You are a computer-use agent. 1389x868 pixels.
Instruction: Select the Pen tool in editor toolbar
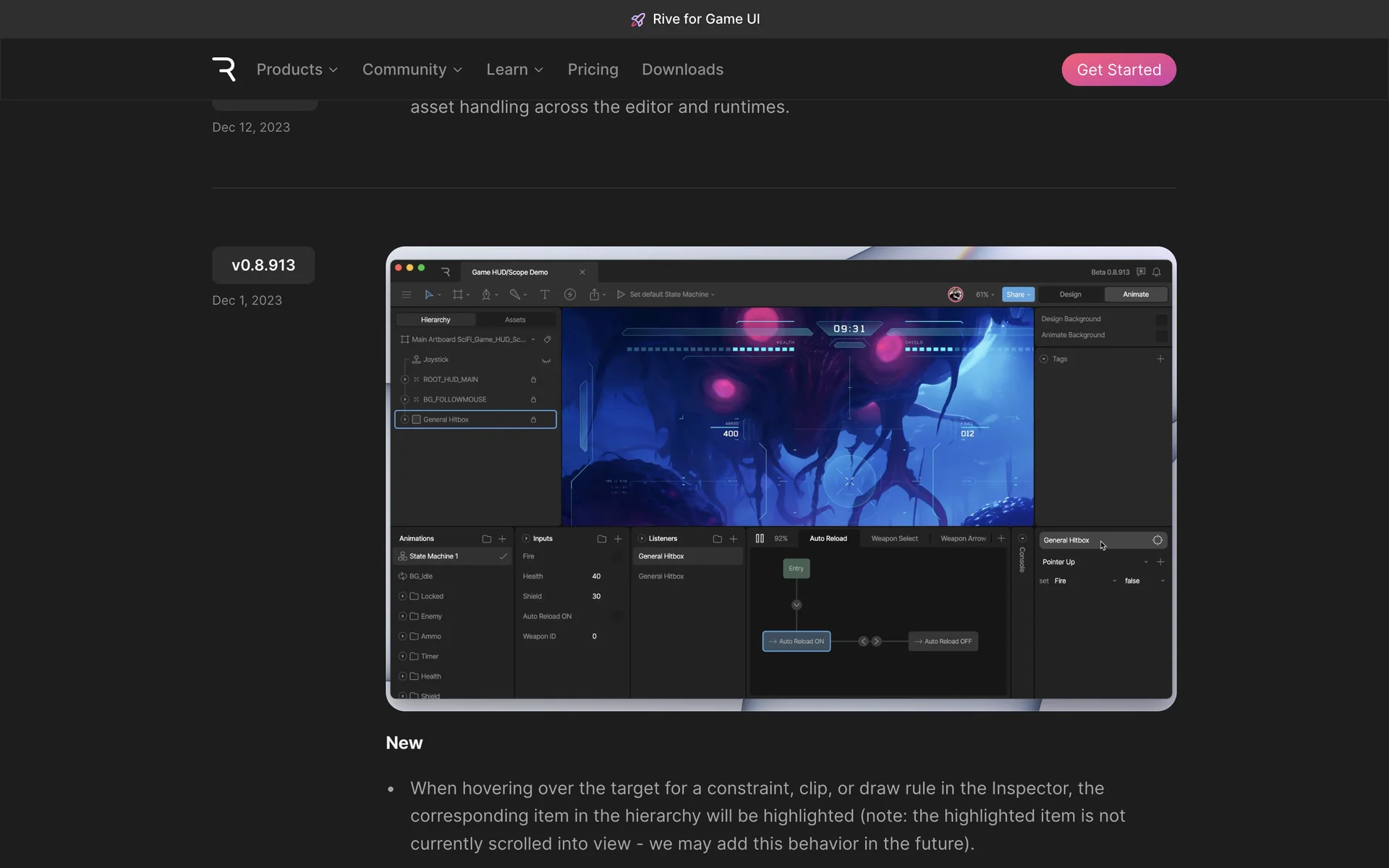click(486, 294)
